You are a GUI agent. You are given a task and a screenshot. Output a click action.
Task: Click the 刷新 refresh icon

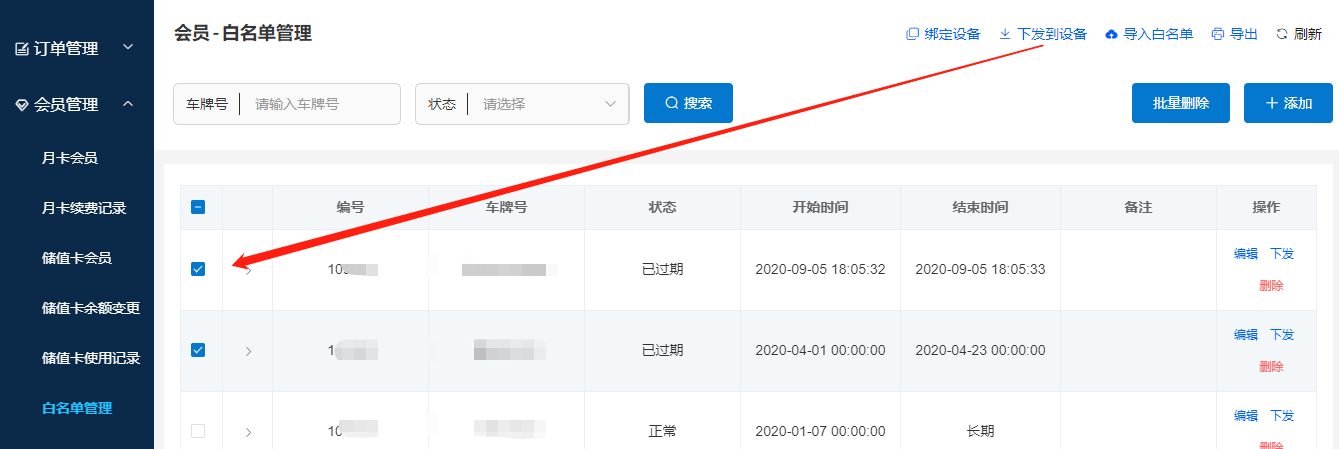click(x=1282, y=34)
